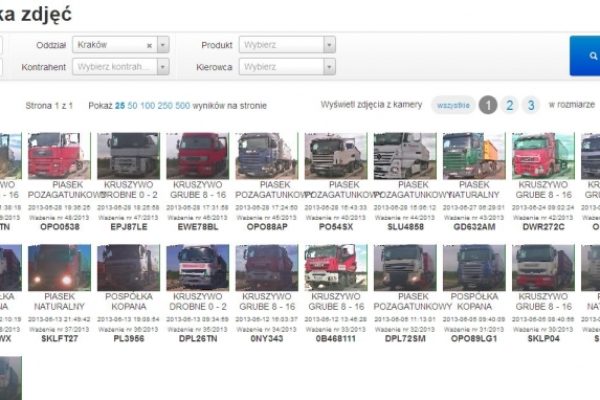Open truck photo SKLFT27
Image resolution: width=600 pixels, height=400 pixels.
pos(59,268)
